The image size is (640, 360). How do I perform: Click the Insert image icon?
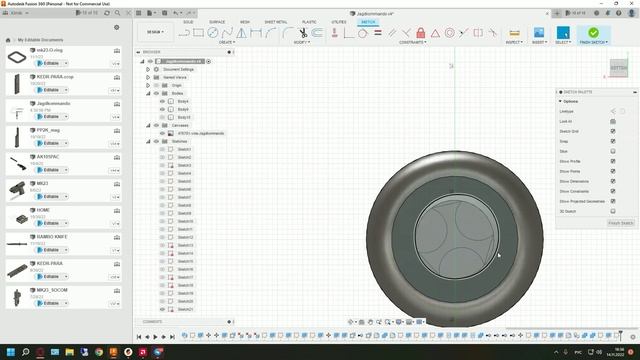click(x=539, y=33)
